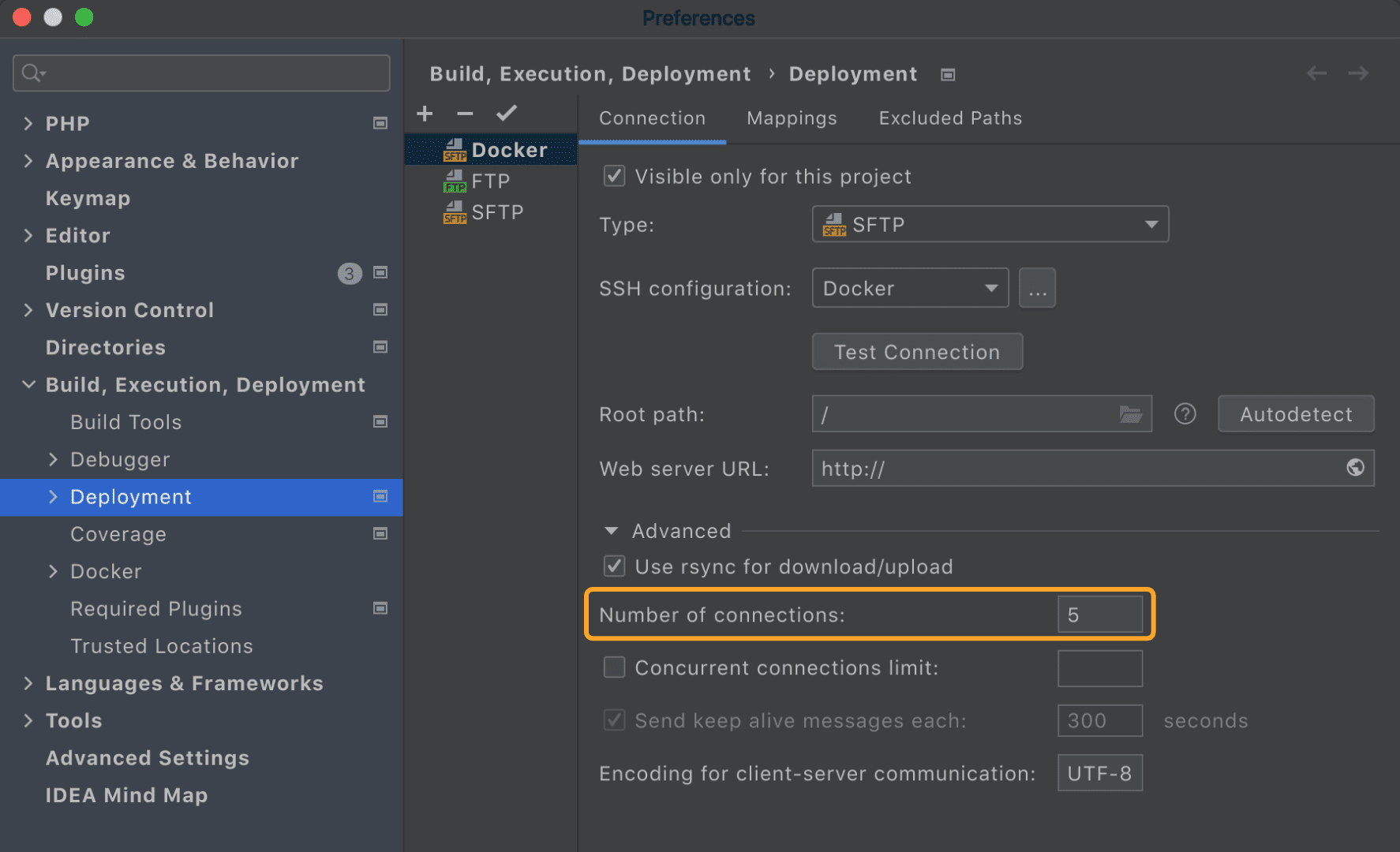Viewport: 1400px width, 852px height.
Task: Uncheck Visible only for this project
Action: [x=614, y=176]
